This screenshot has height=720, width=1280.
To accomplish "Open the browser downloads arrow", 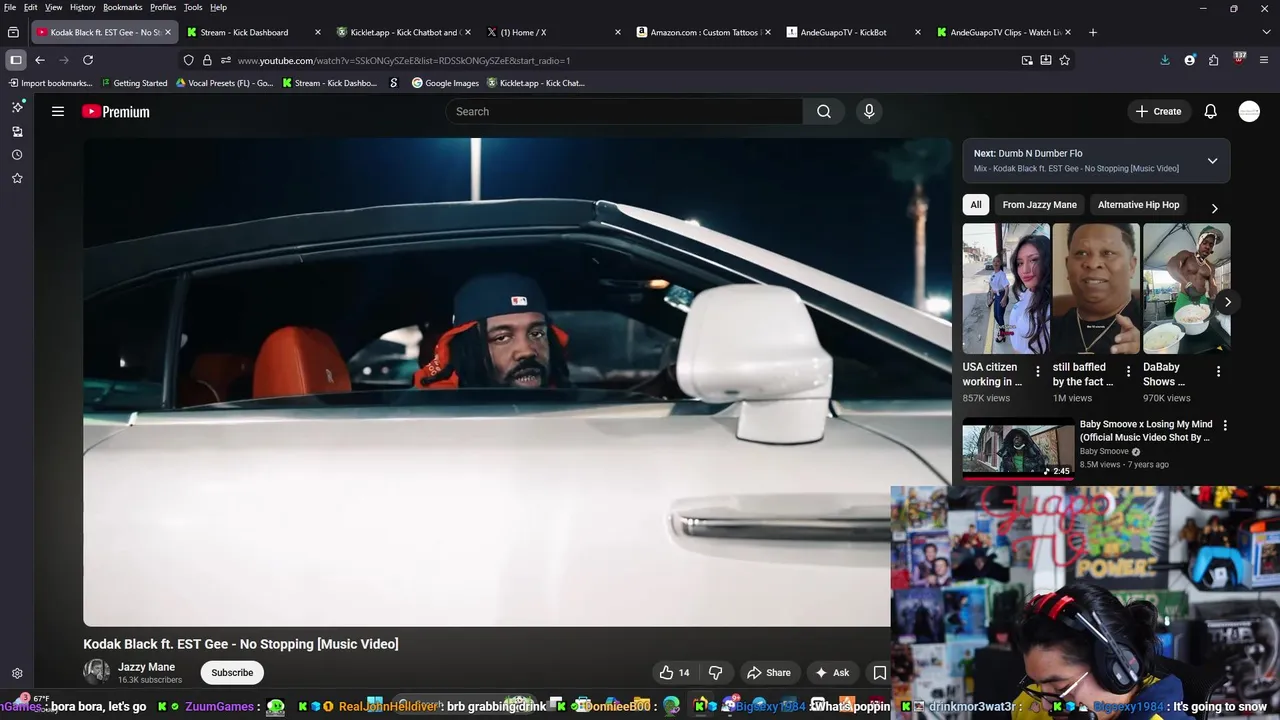I will (1165, 60).
